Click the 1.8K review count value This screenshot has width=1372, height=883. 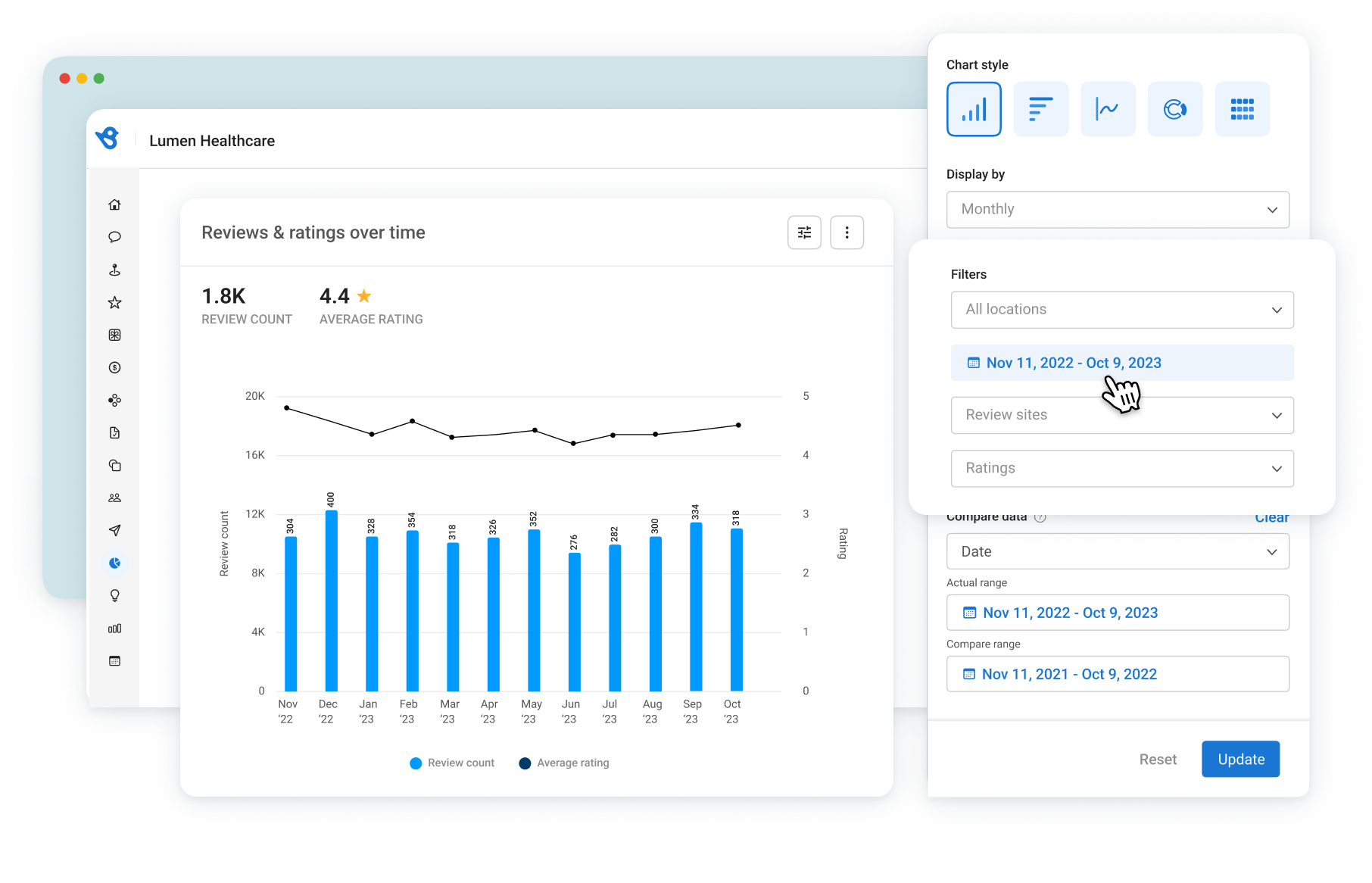point(223,296)
